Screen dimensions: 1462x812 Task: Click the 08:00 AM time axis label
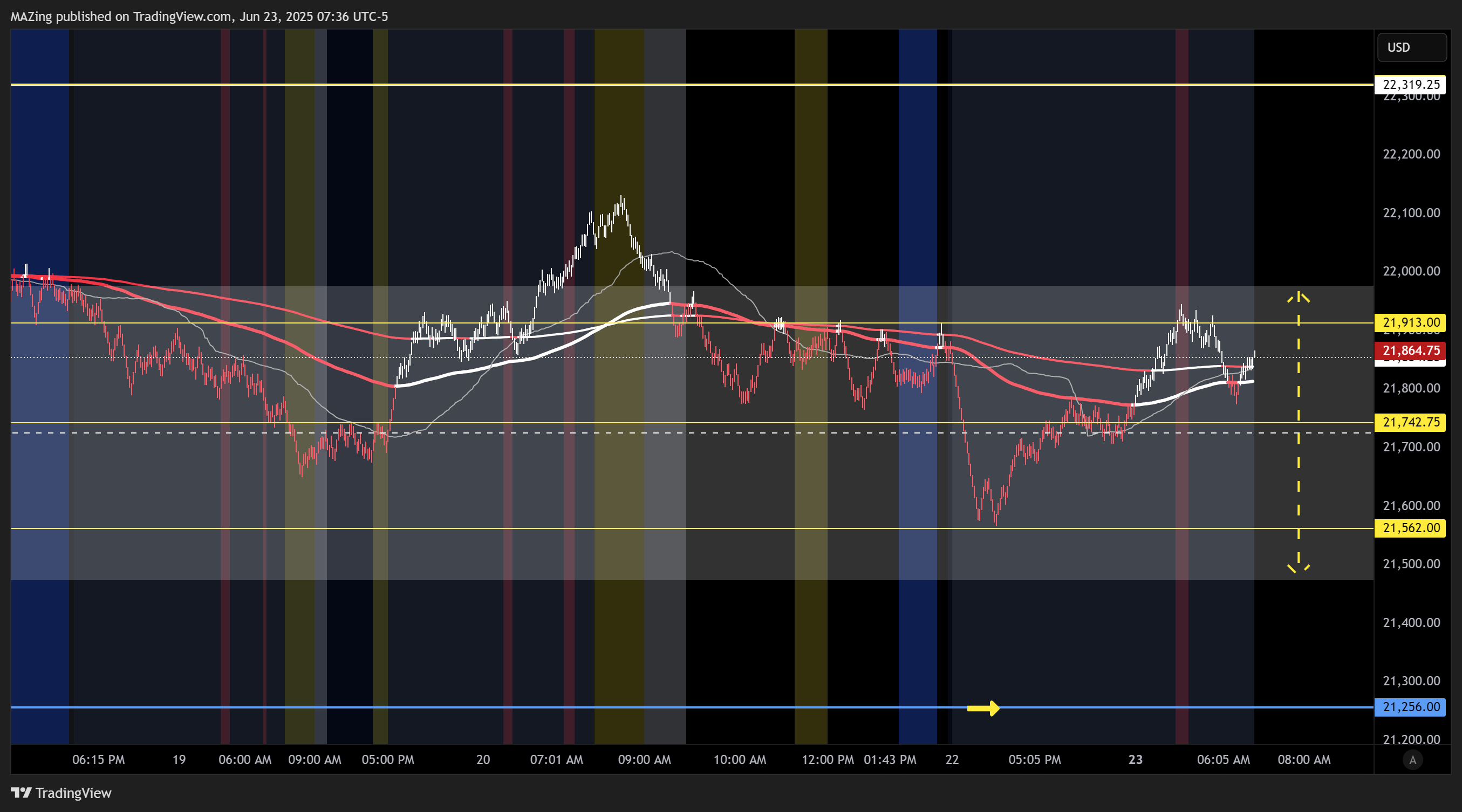(x=1304, y=760)
